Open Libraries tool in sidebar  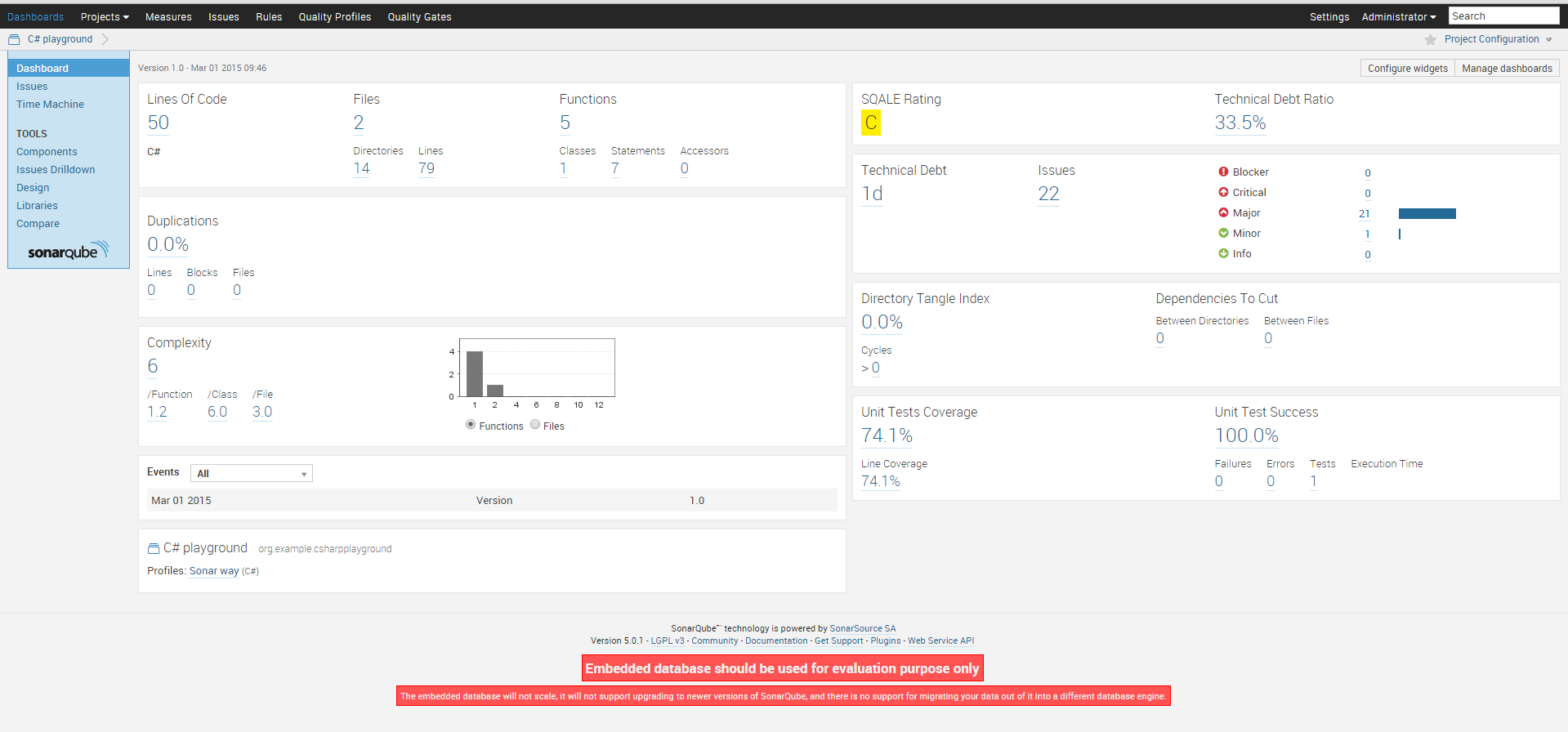37,205
